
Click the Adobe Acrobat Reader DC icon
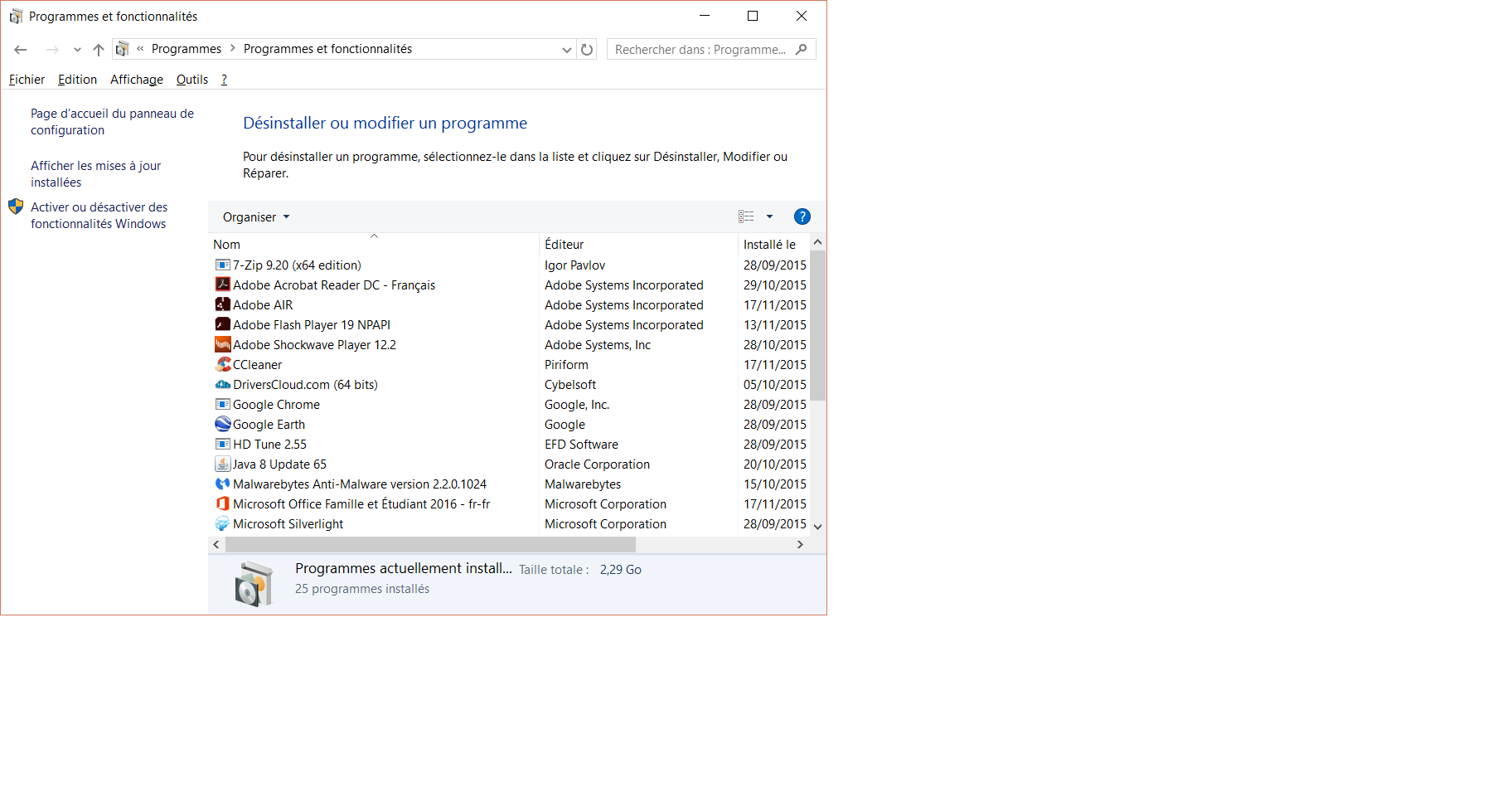point(222,284)
